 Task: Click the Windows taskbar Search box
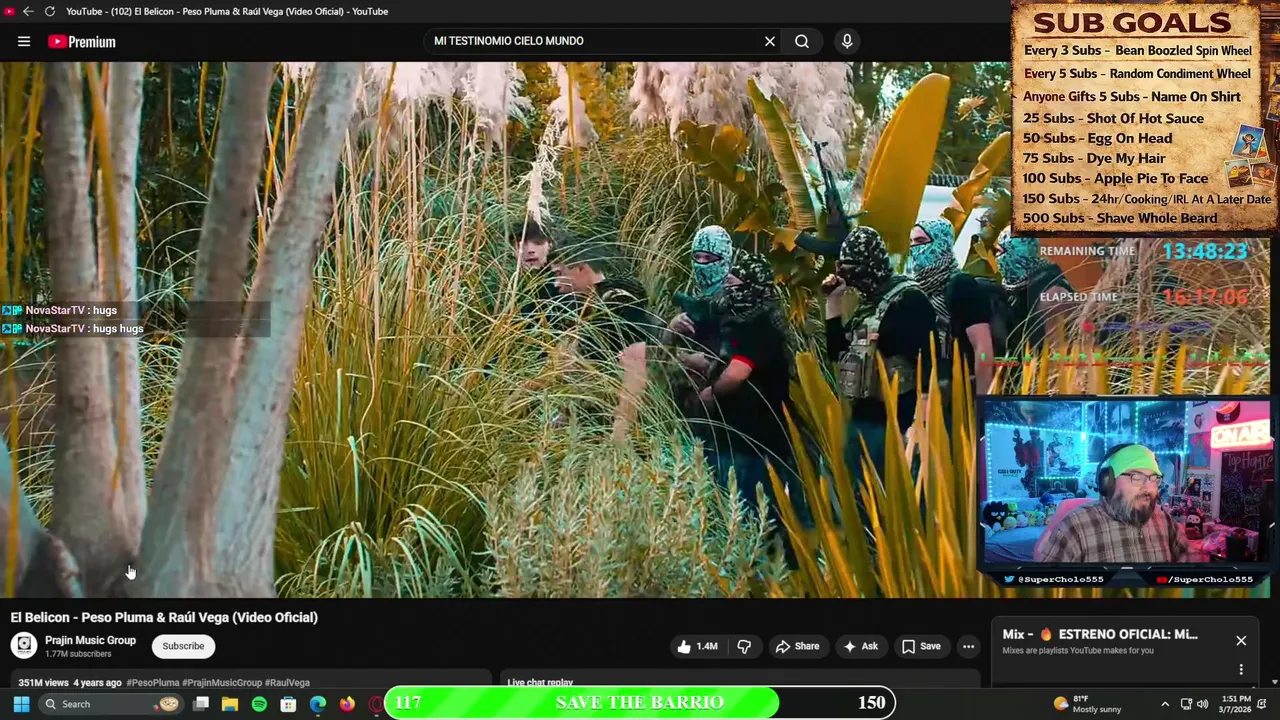coord(110,704)
